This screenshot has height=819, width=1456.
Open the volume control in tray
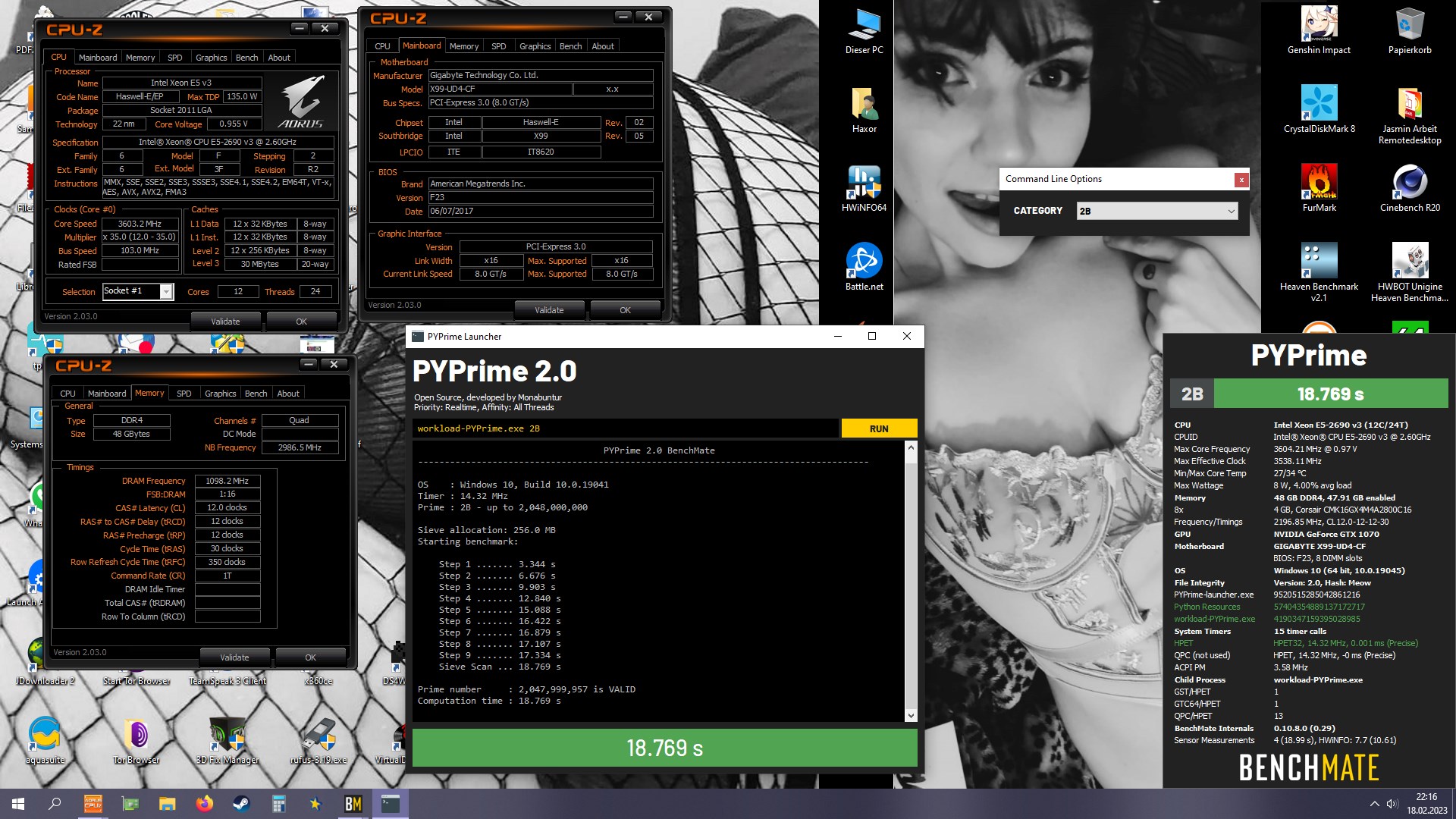tap(1392, 804)
